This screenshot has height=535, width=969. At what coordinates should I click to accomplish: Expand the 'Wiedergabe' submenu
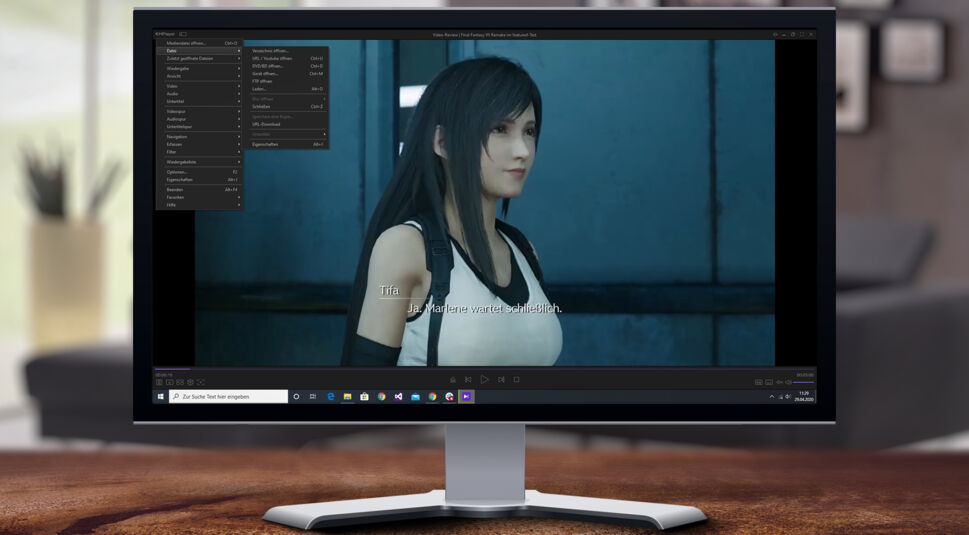[x=200, y=69]
